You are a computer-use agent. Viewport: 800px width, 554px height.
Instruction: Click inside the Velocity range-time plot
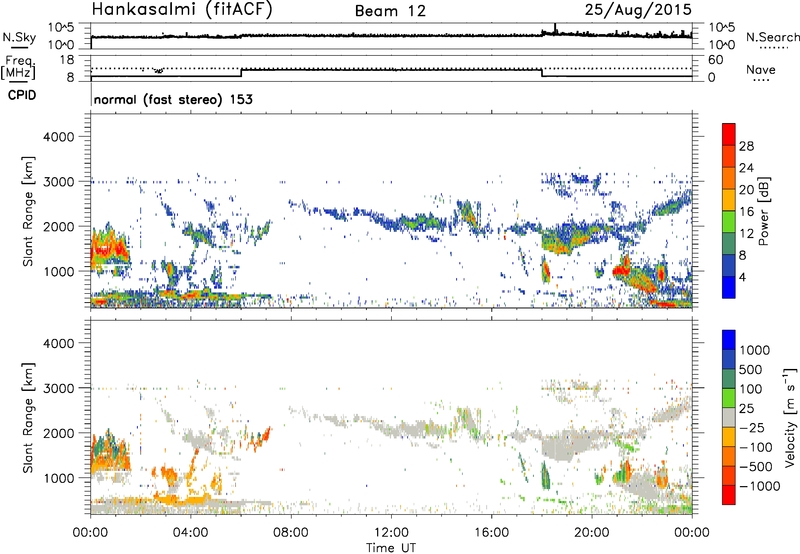[391, 417]
